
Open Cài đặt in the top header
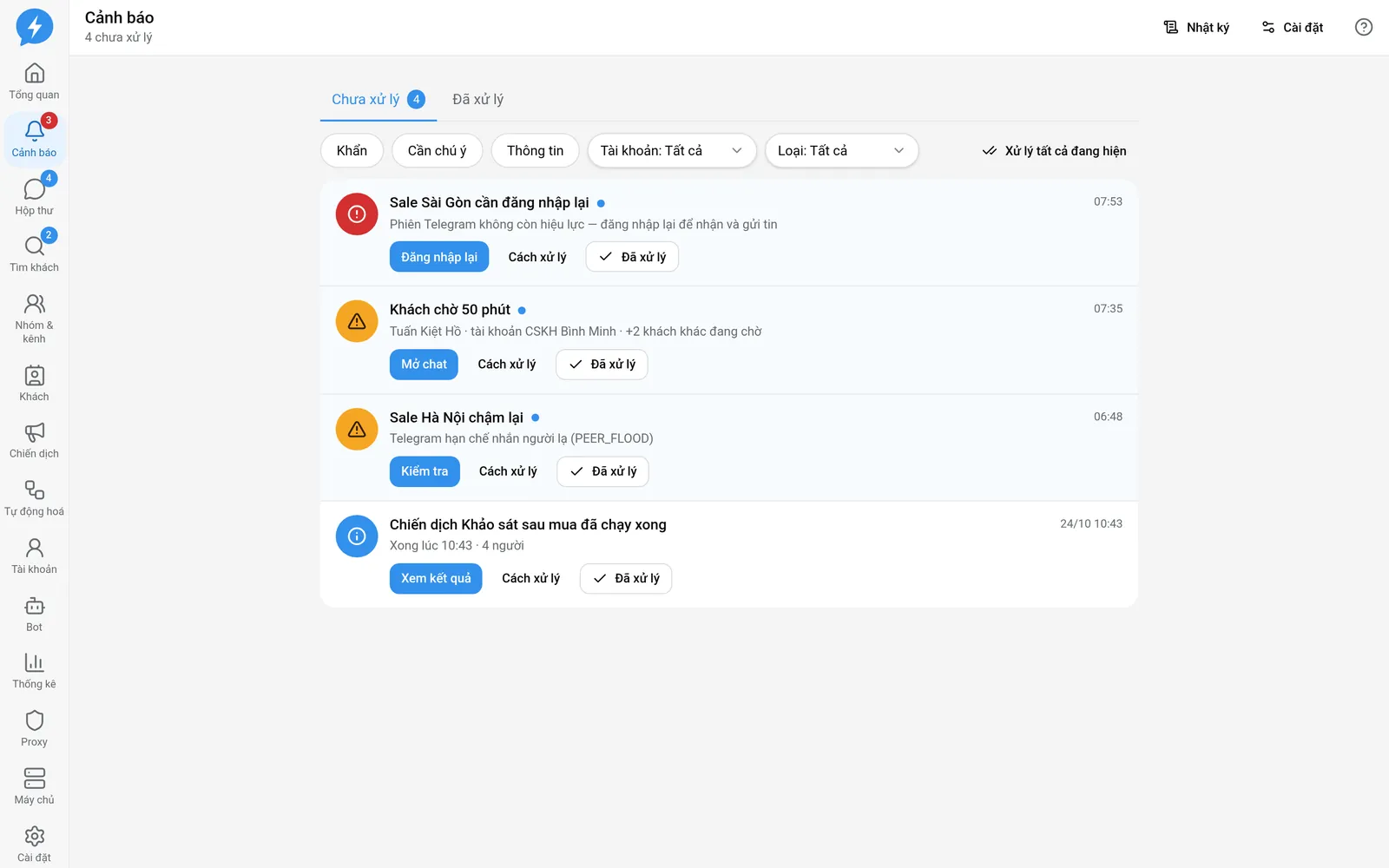click(x=1293, y=28)
